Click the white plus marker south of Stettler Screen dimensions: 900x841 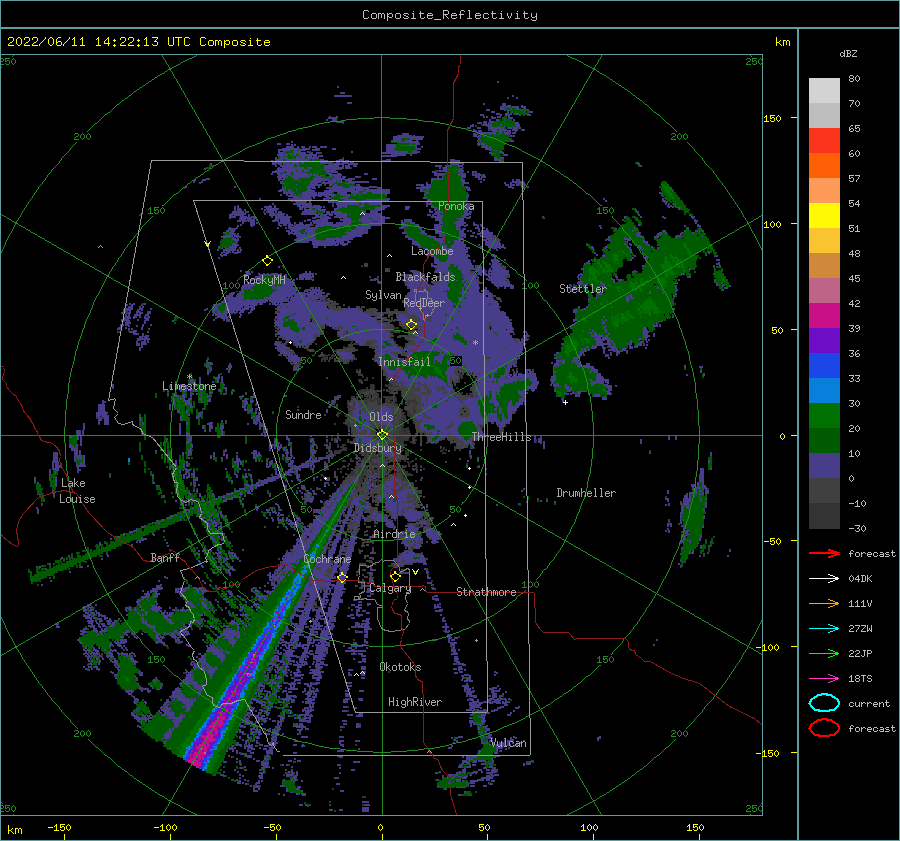tap(565, 402)
